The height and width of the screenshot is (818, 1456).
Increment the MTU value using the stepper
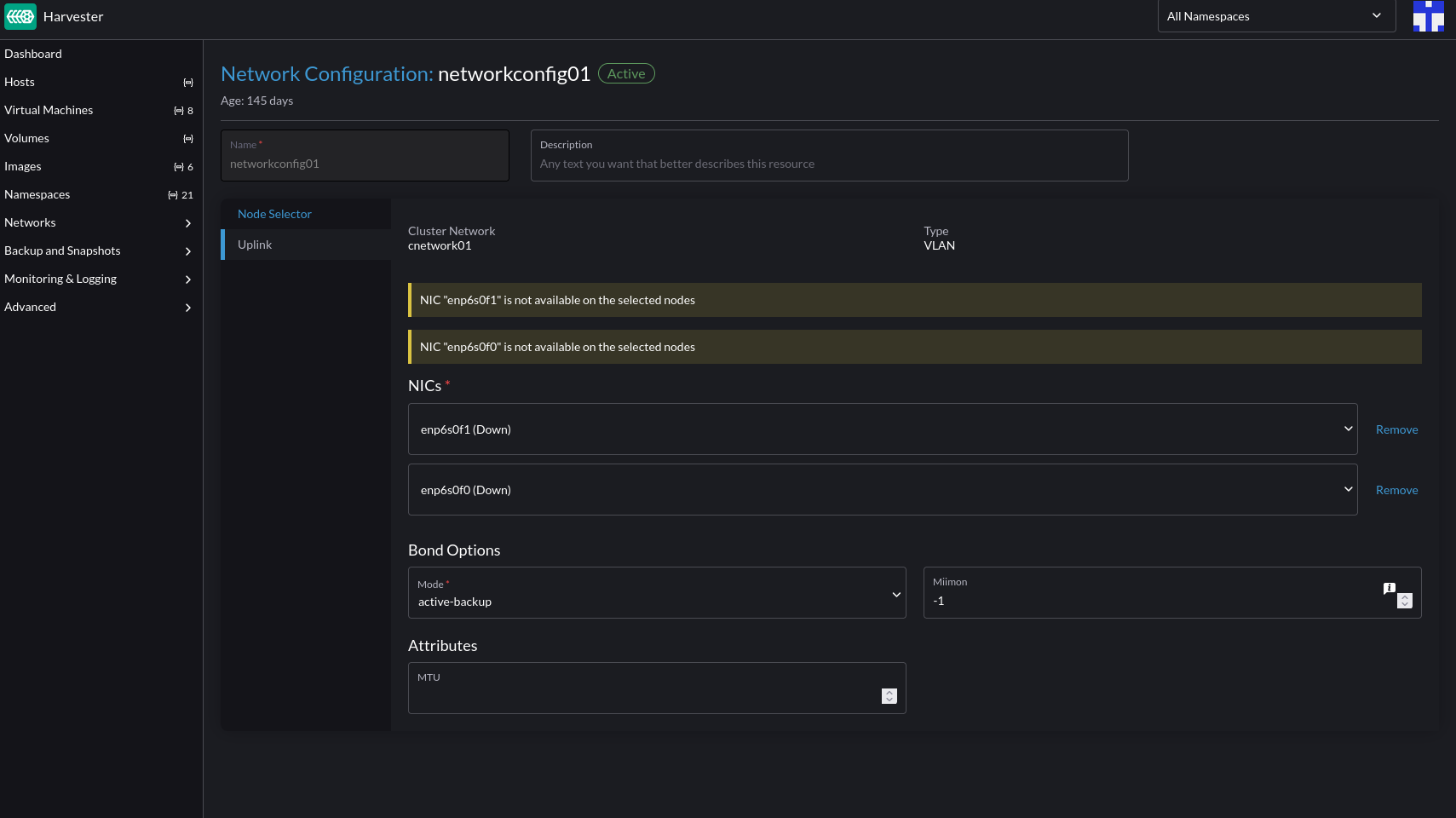click(x=889, y=691)
